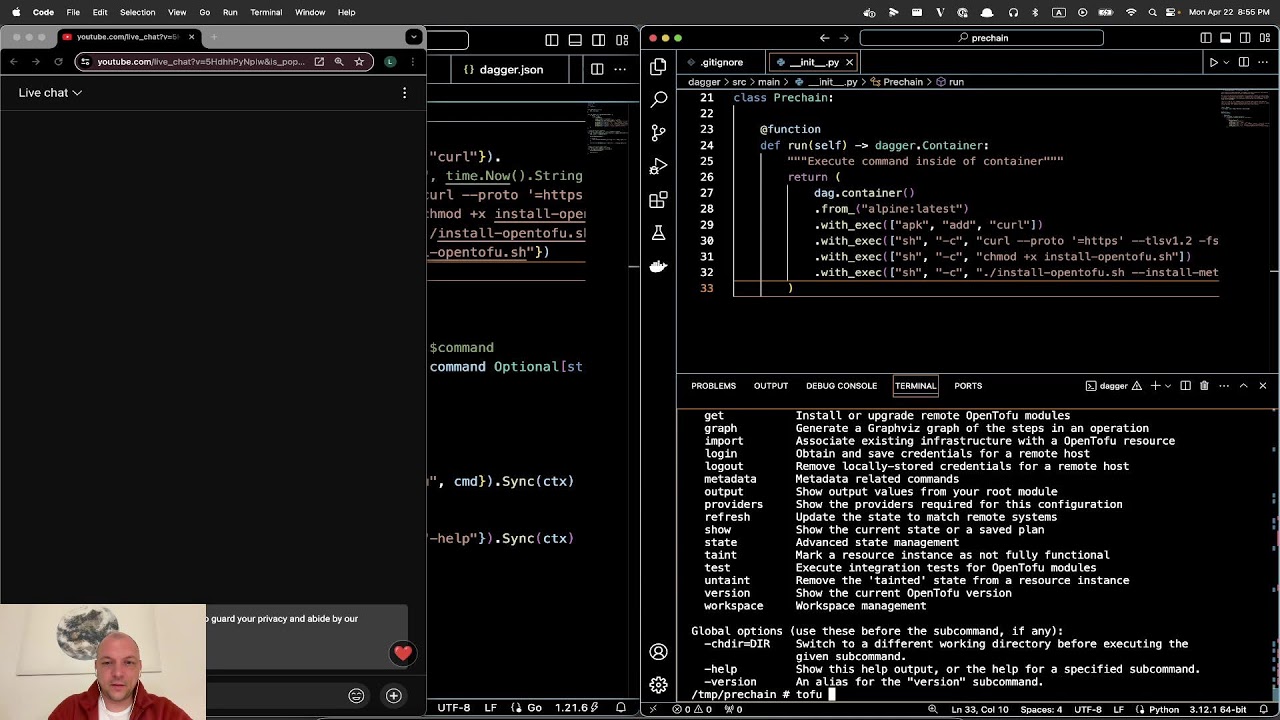1280x720 pixels.
Task: Go back in the right VS Code window
Action: pos(824,38)
